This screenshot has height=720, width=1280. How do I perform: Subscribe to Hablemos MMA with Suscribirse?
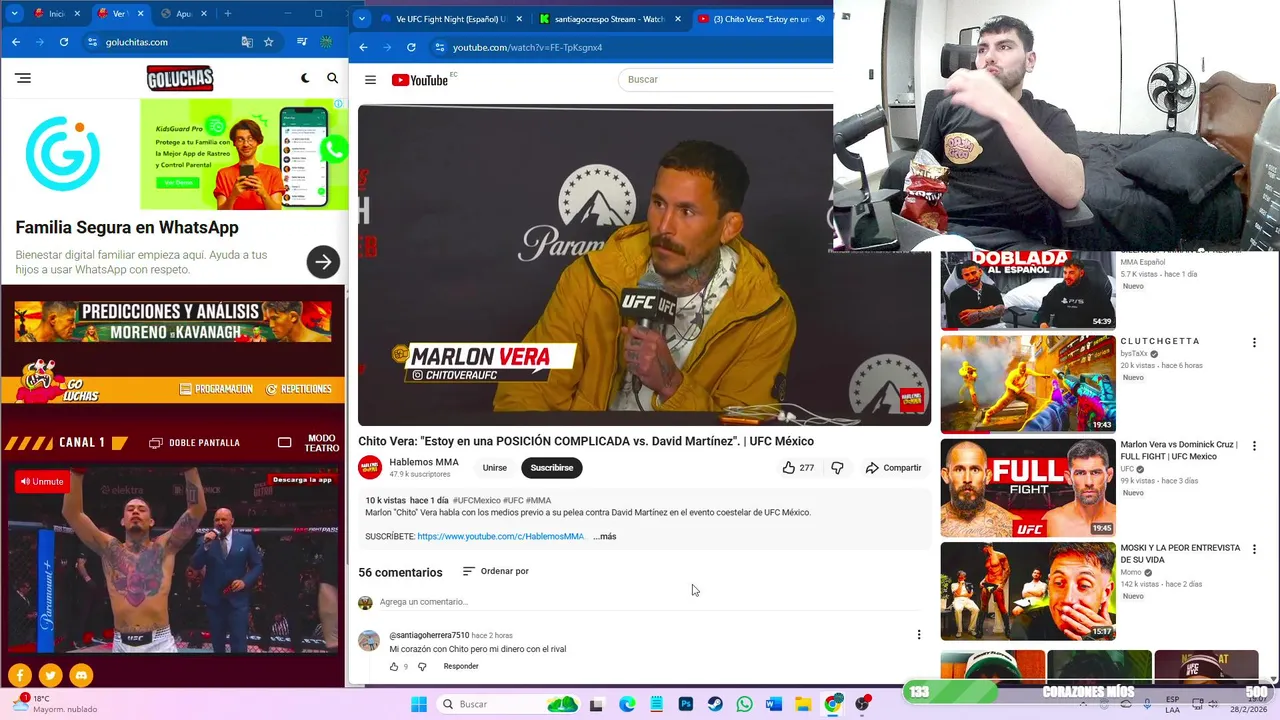(552, 468)
